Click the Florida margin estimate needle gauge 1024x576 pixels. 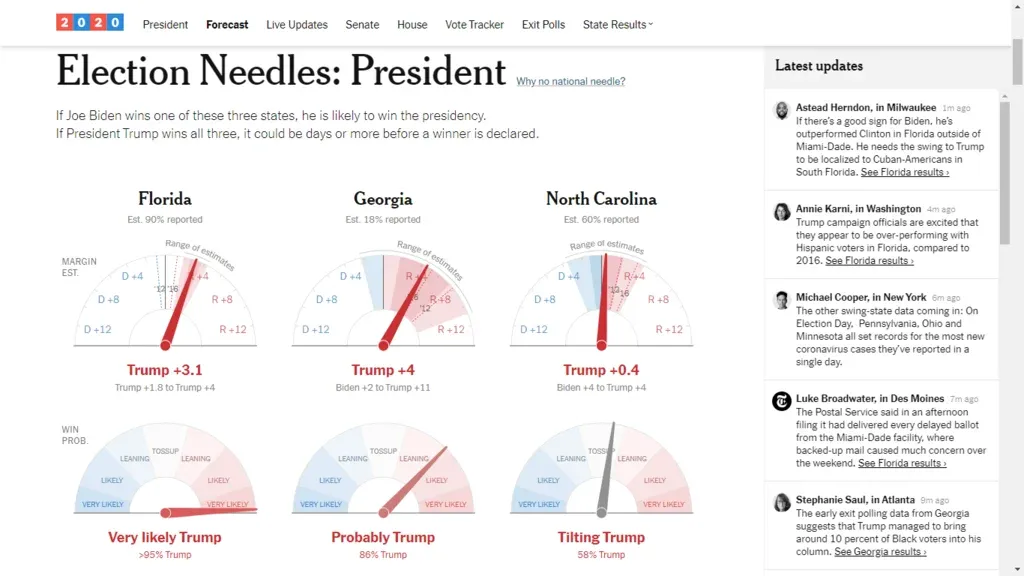[165, 300]
